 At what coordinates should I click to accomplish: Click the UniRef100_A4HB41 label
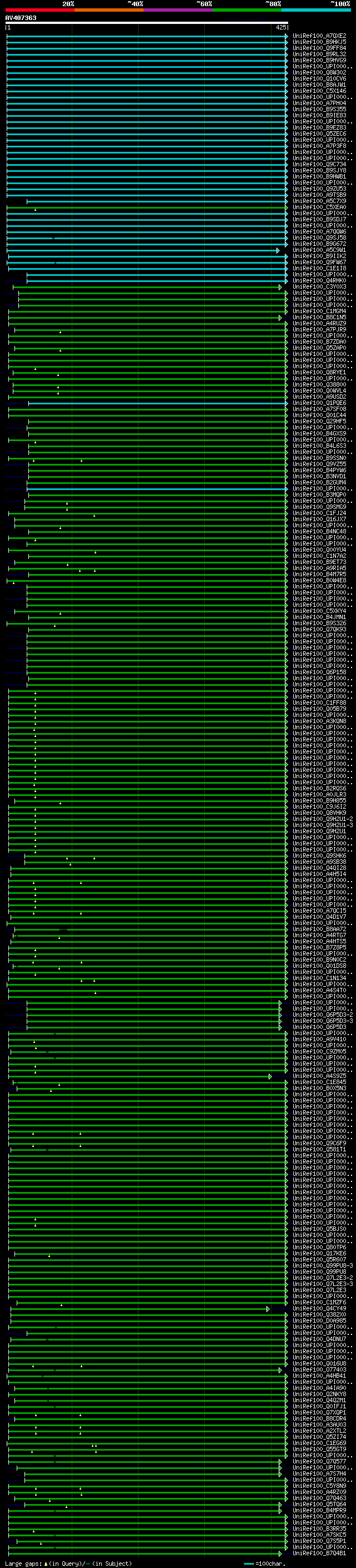[319, 1376]
